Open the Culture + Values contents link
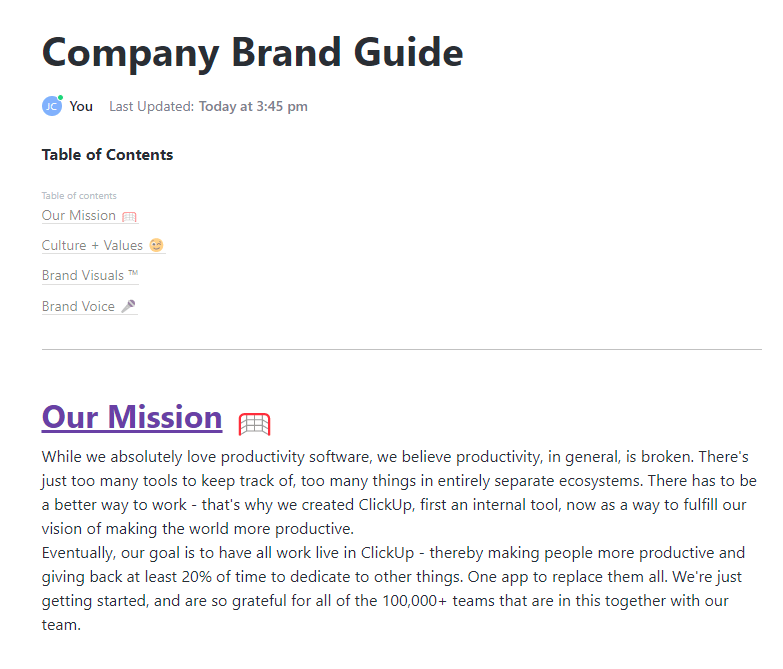Image resolution: width=783 pixels, height=669 pixels. pyautogui.click(x=92, y=245)
